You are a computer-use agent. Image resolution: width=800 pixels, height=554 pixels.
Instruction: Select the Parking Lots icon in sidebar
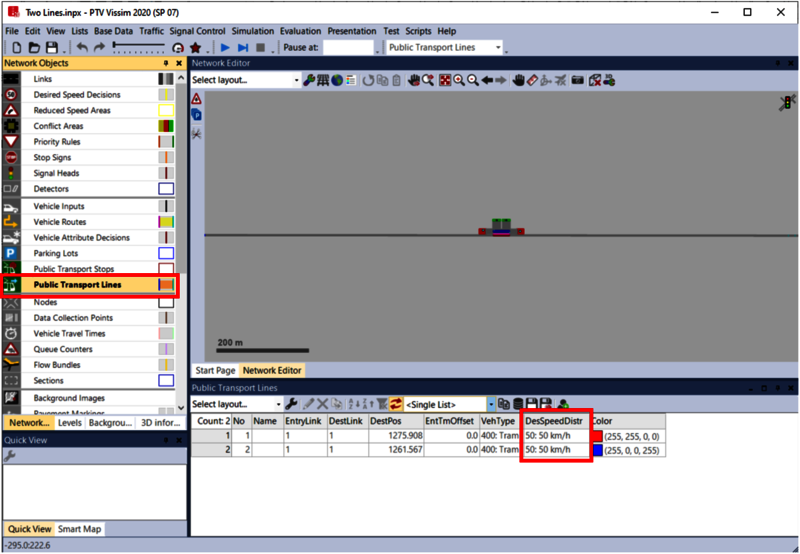pos(11,254)
